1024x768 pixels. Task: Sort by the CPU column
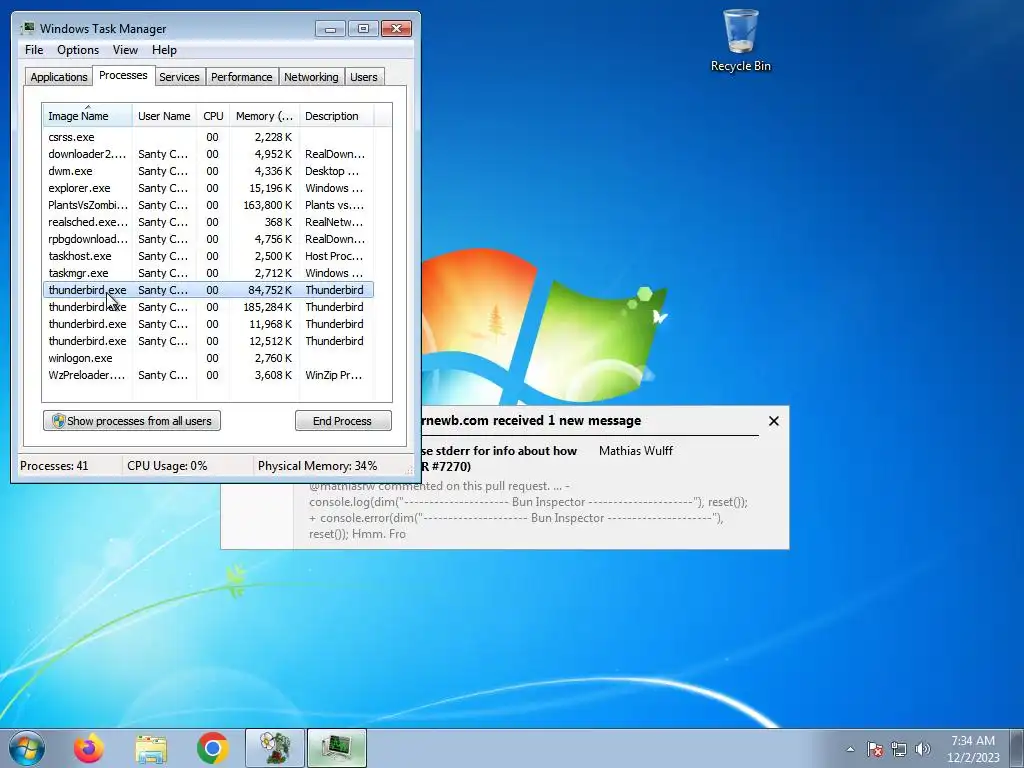click(213, 116)
